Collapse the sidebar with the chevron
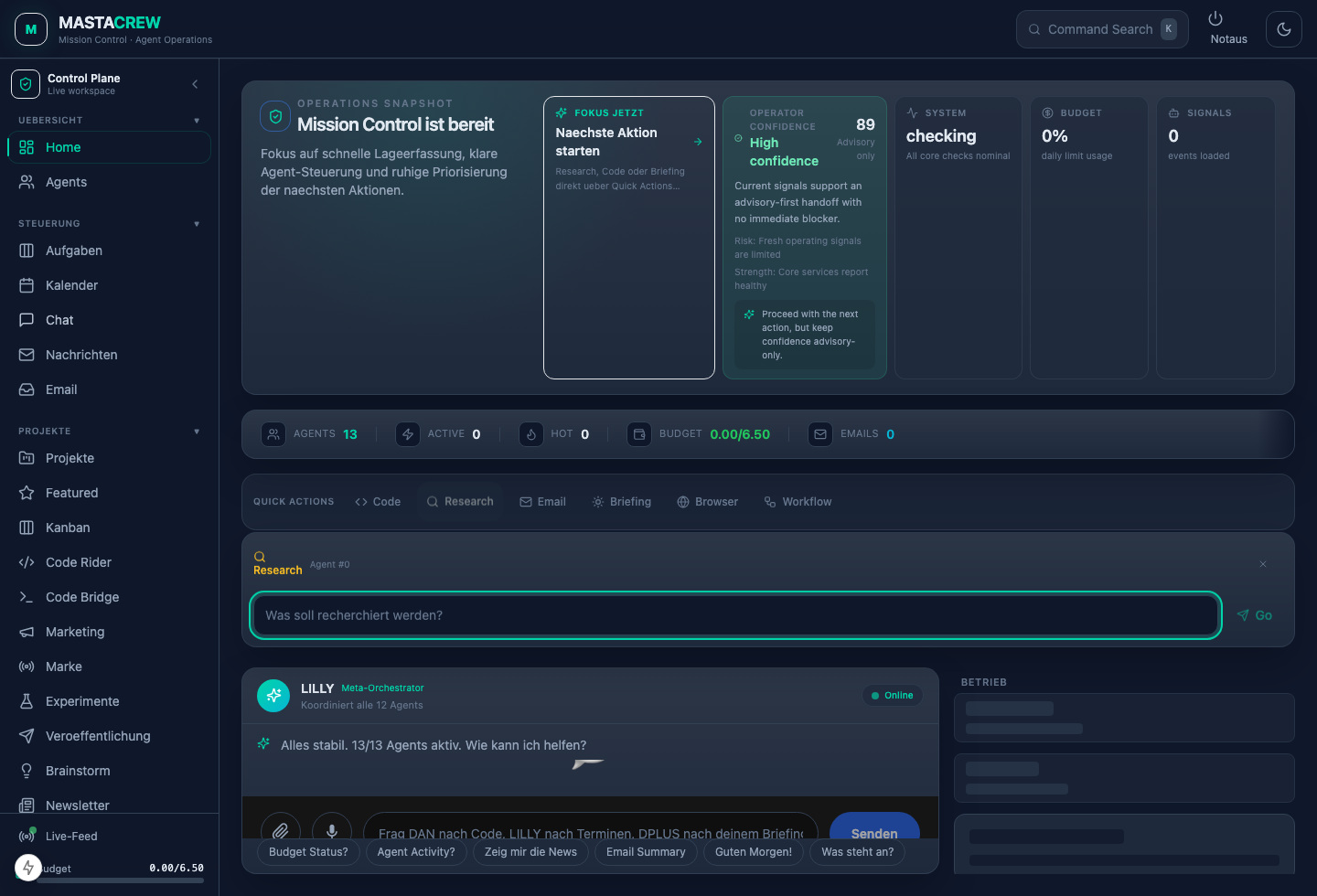 point(195,84)
